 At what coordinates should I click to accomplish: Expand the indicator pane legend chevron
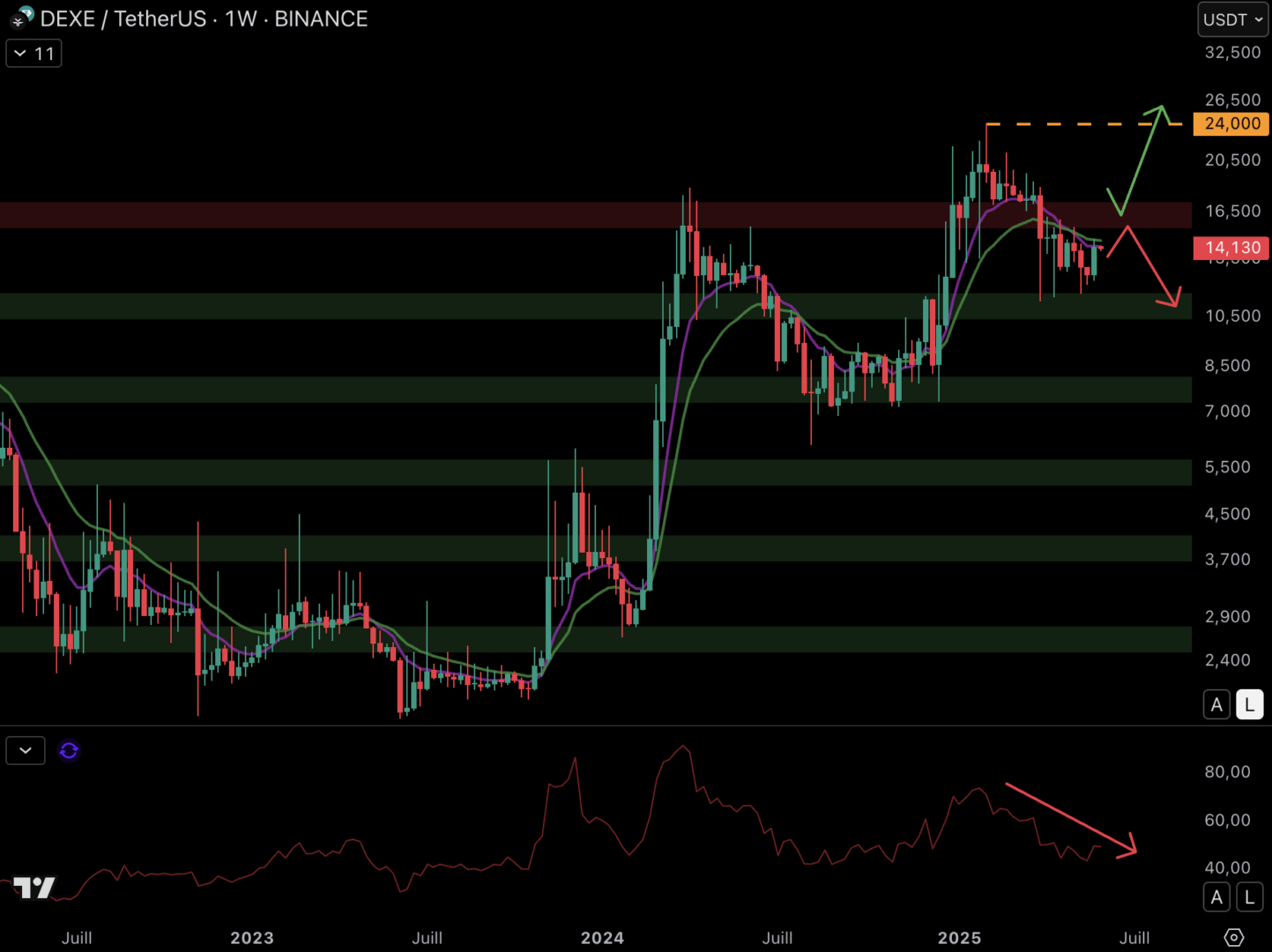[x=26, y=750]
